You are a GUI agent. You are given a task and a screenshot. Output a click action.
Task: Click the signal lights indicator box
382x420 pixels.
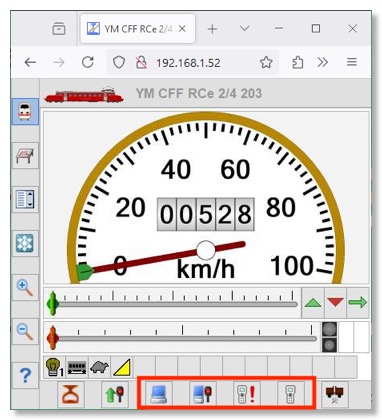point(329,337)
